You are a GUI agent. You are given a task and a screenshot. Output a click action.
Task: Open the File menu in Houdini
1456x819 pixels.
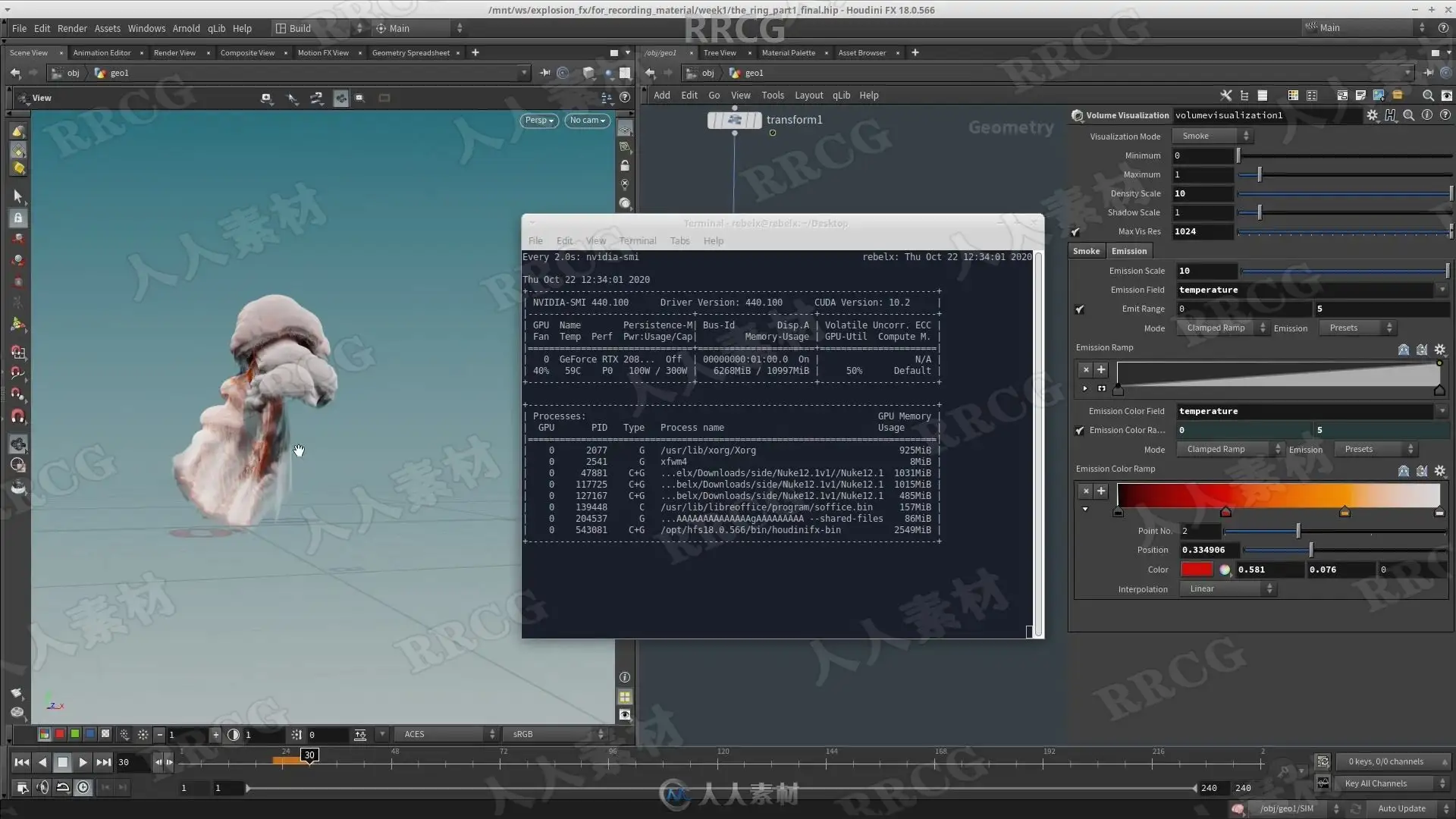click(x=19, y=28)
